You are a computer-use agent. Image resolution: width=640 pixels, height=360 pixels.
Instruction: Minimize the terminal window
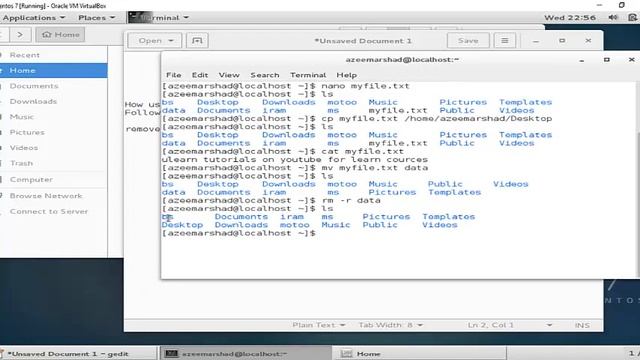coord(582,60)
